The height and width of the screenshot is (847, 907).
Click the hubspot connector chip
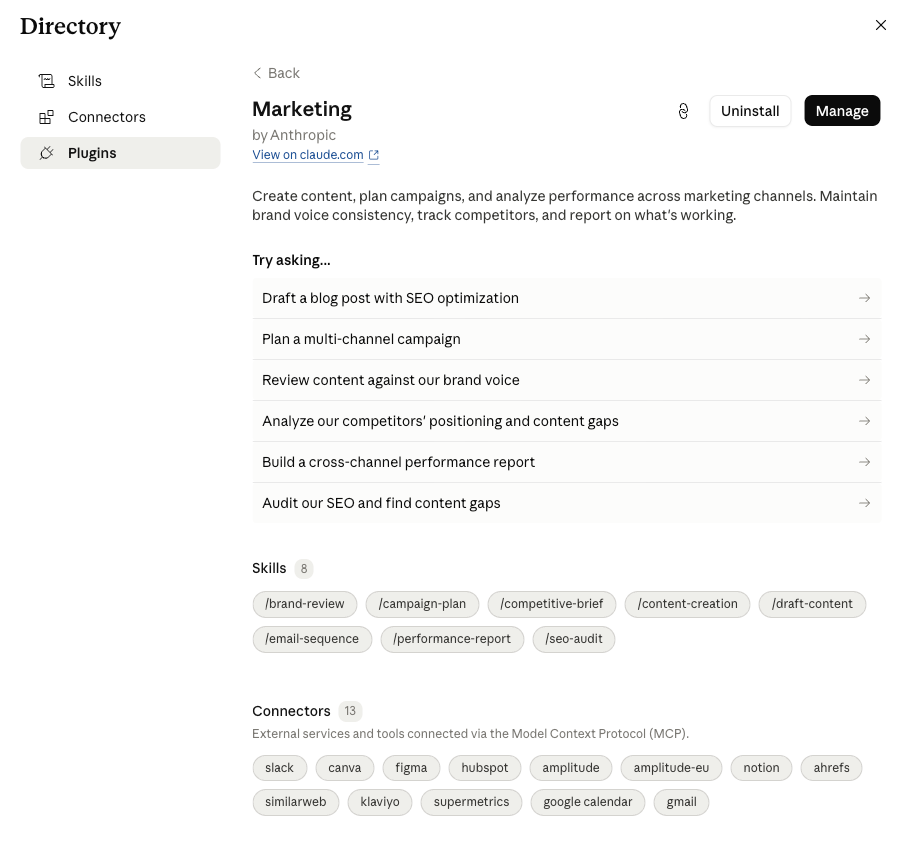tap(485, 768)
